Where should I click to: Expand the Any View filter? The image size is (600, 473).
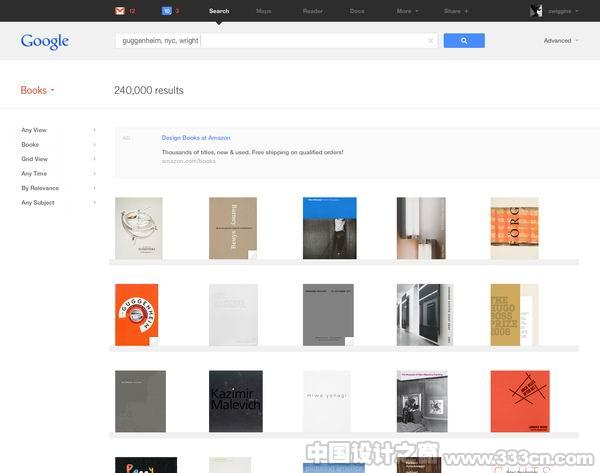(58, 130)
